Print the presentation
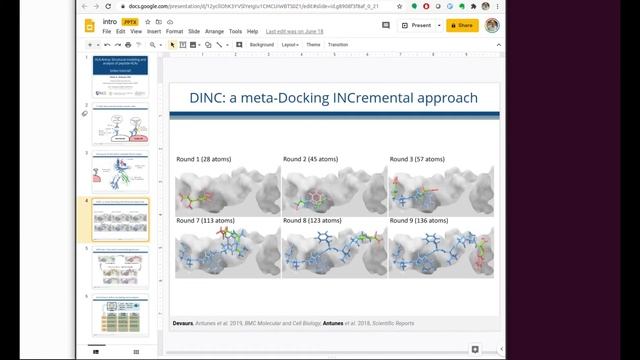Viewport: 640px width, 360px height. point(128,45)
